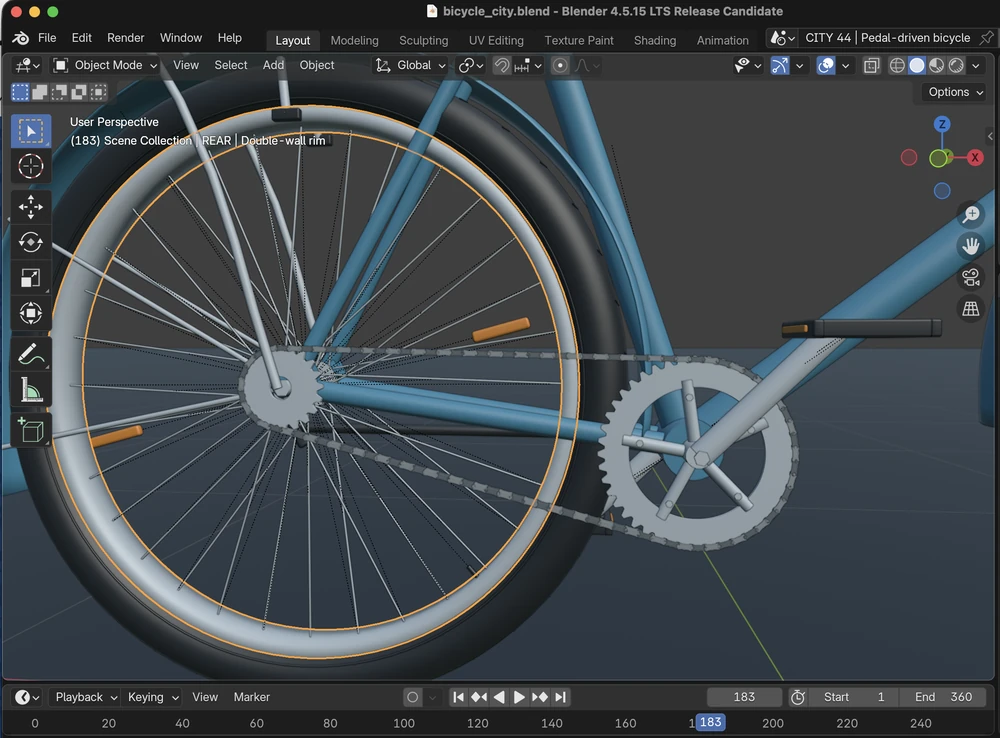
Task: Open the Render menu
Action: (126, 38)
